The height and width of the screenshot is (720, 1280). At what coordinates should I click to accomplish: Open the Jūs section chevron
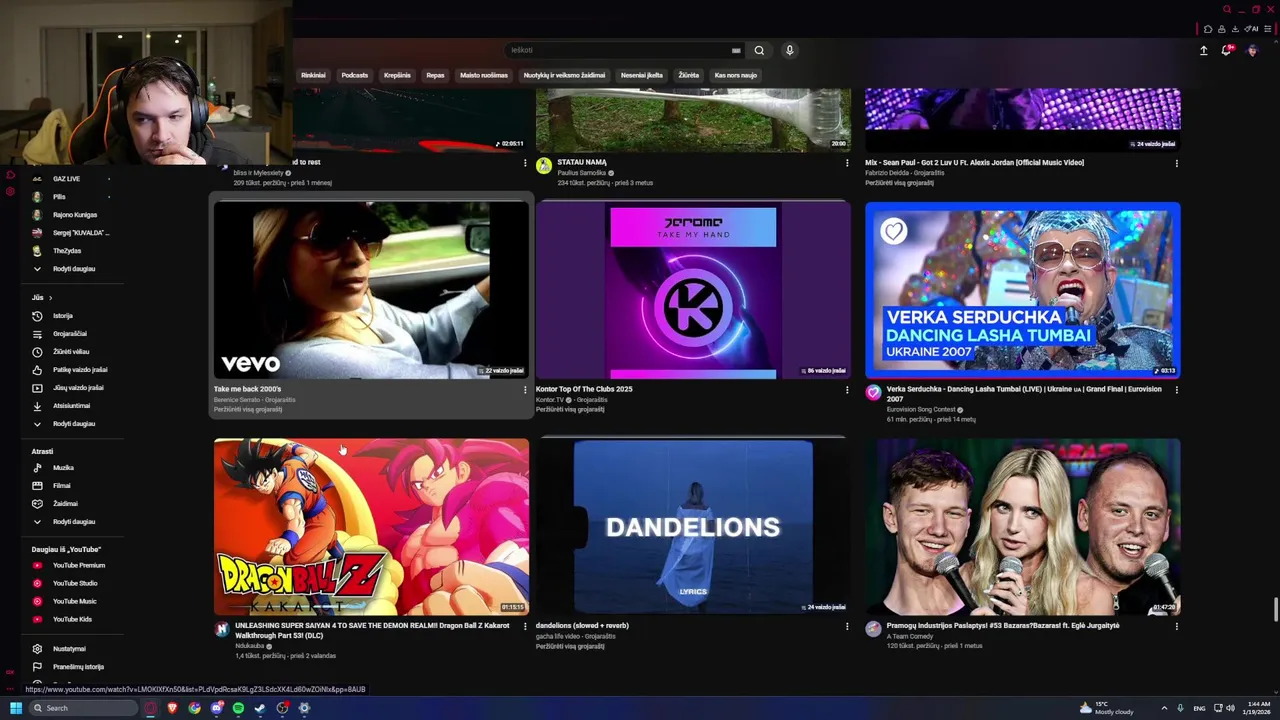click(x=50, y=298)
